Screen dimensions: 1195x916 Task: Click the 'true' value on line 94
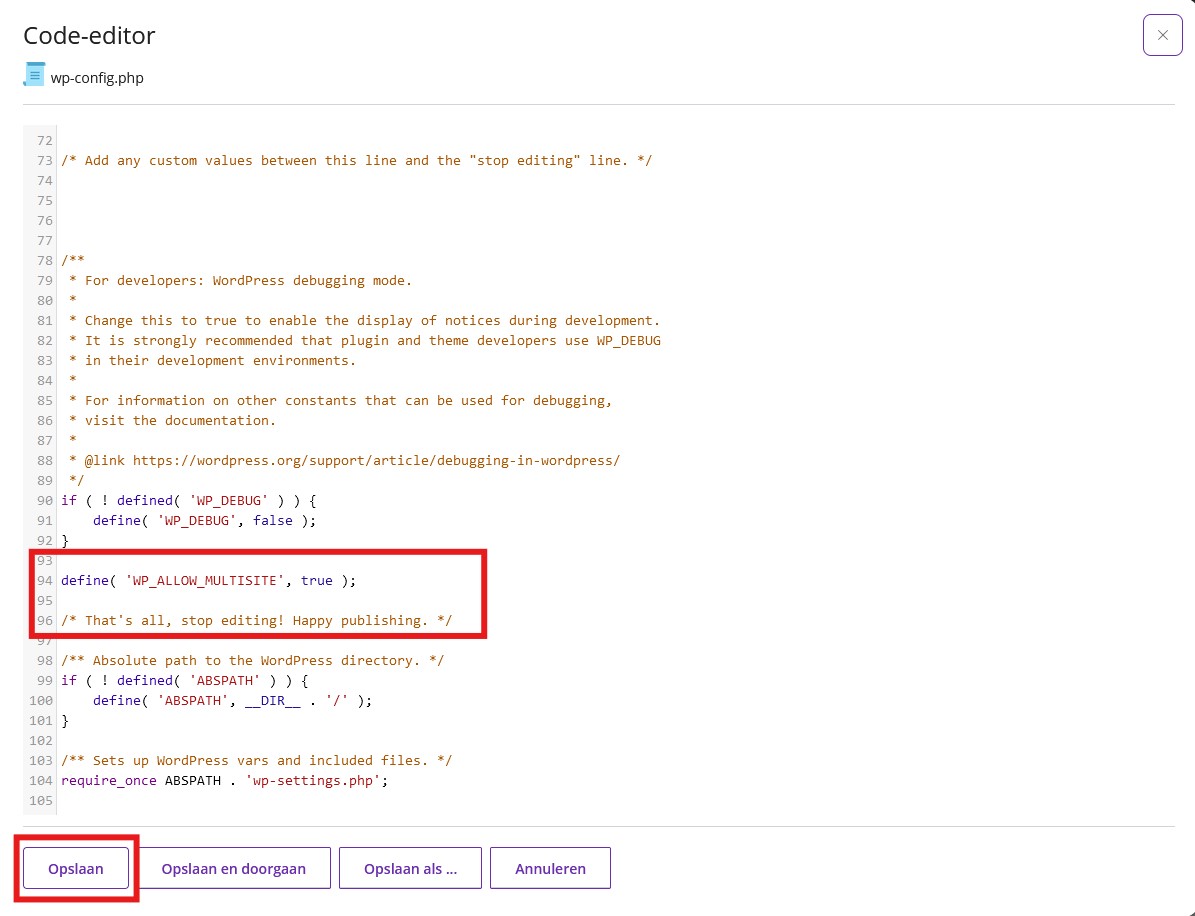(317, 580)
